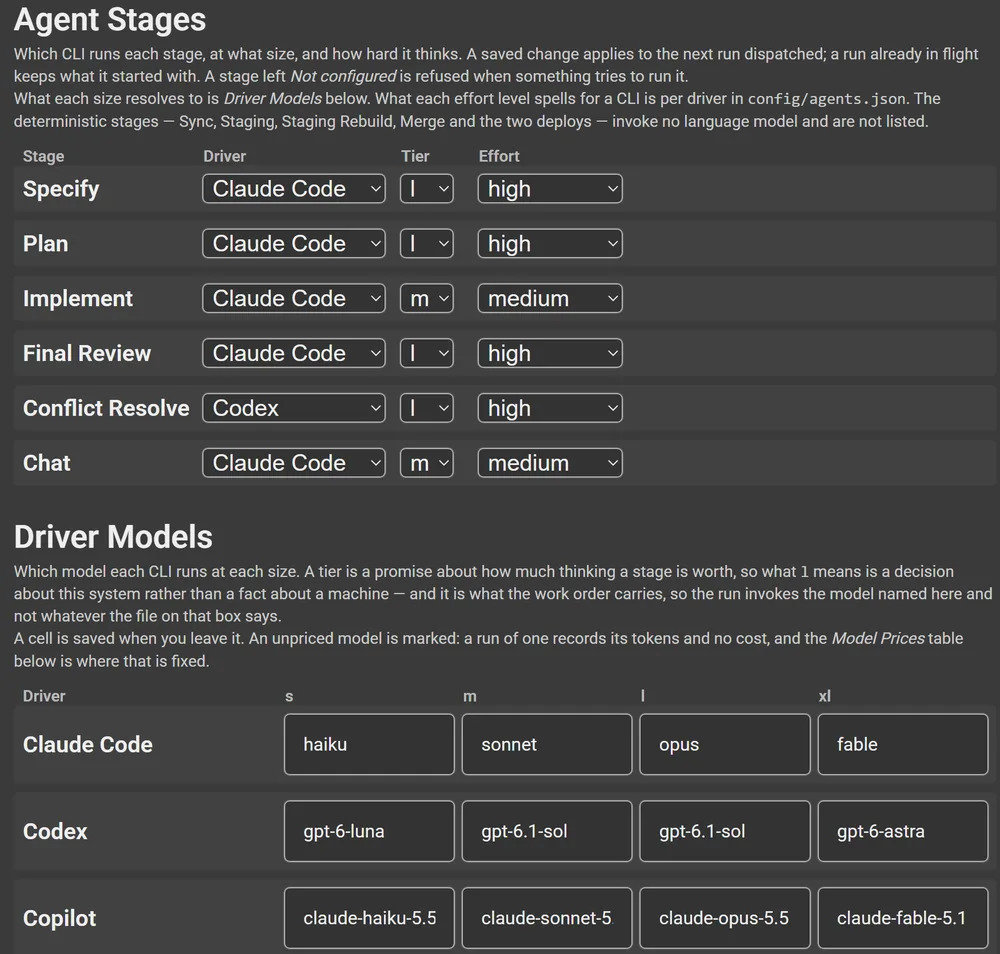
Task: Click the xl column header in Driver Models
Action: coord(825,696)
